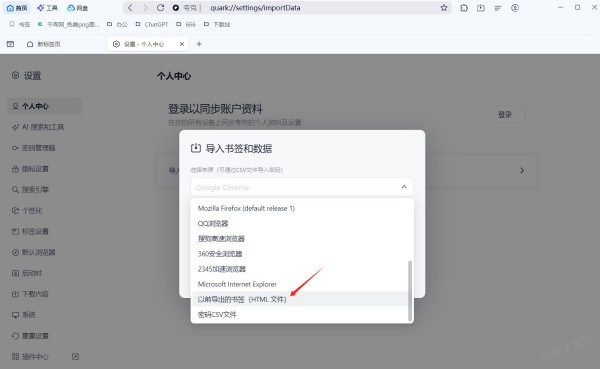Screen dimensions: 600x369
Task: Open the 首页 home shortcut
Action: 17,8
